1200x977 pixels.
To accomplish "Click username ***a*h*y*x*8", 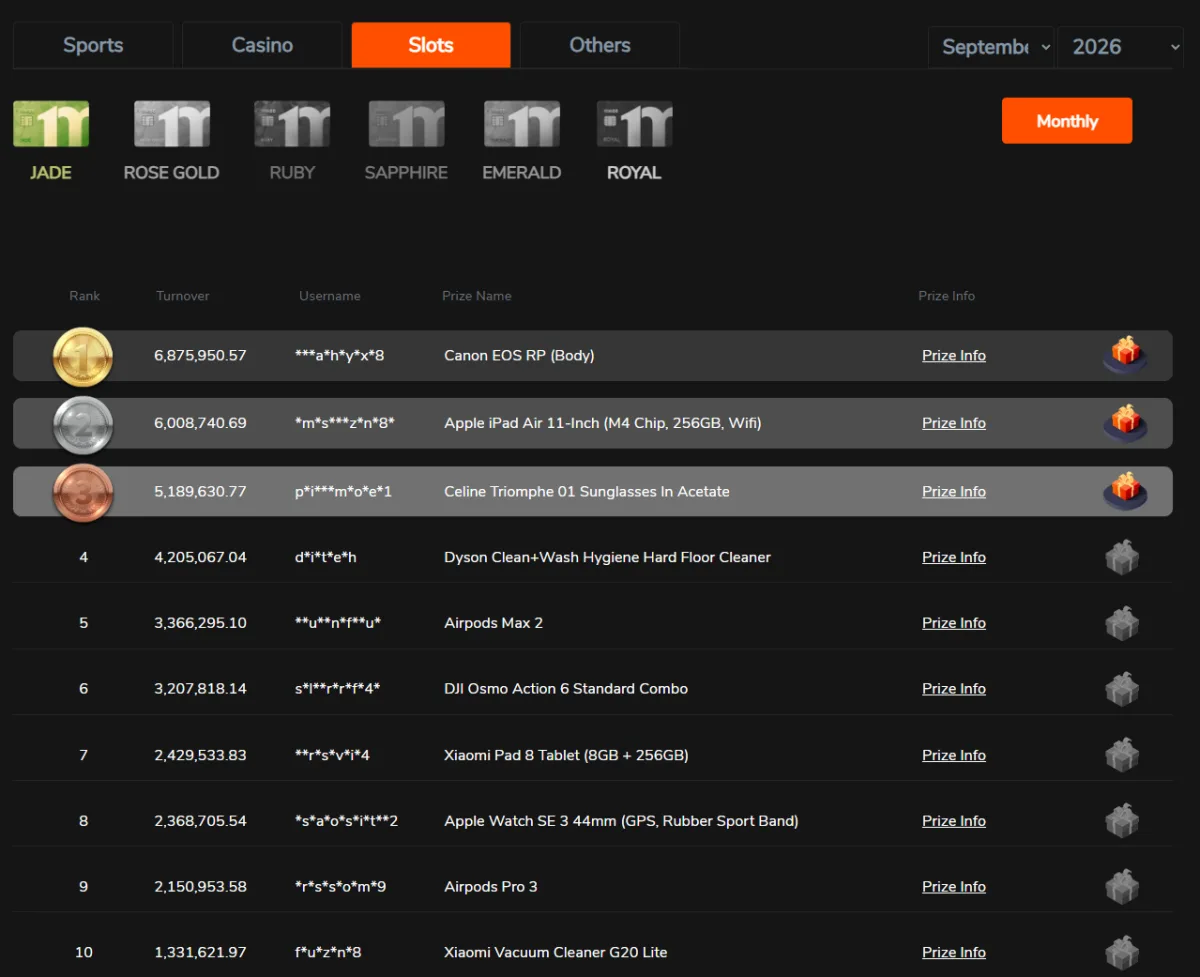I will pyautogui.click(x=340, y=356).
